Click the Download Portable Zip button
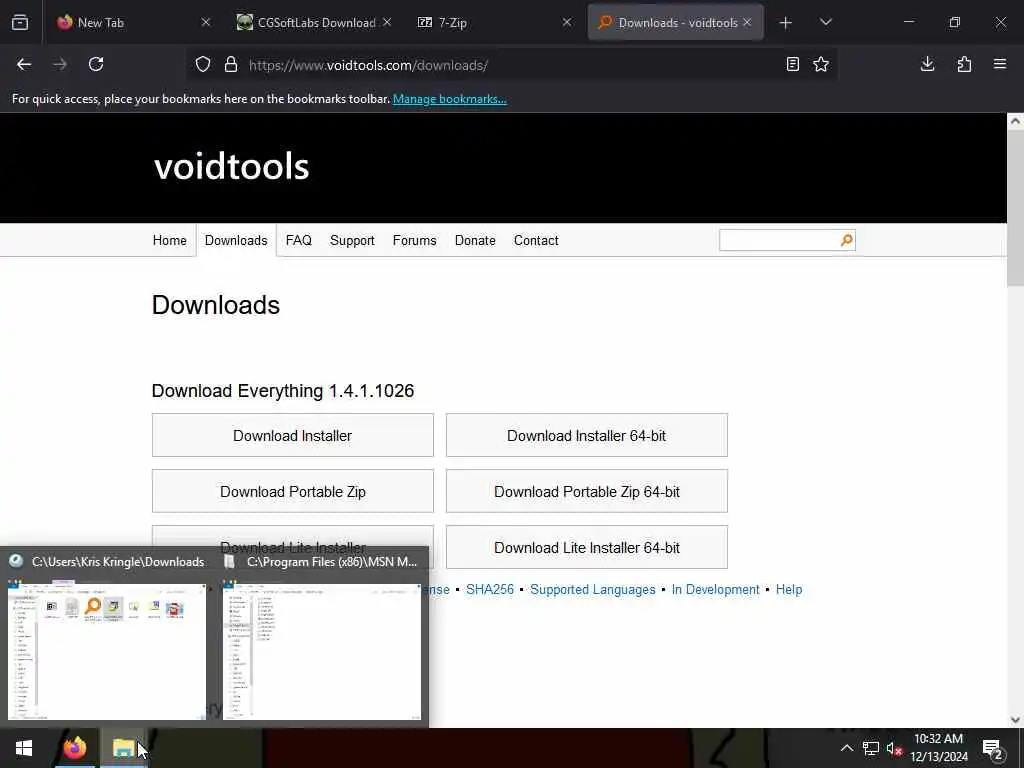1024x768 pixels. point(293,491)
